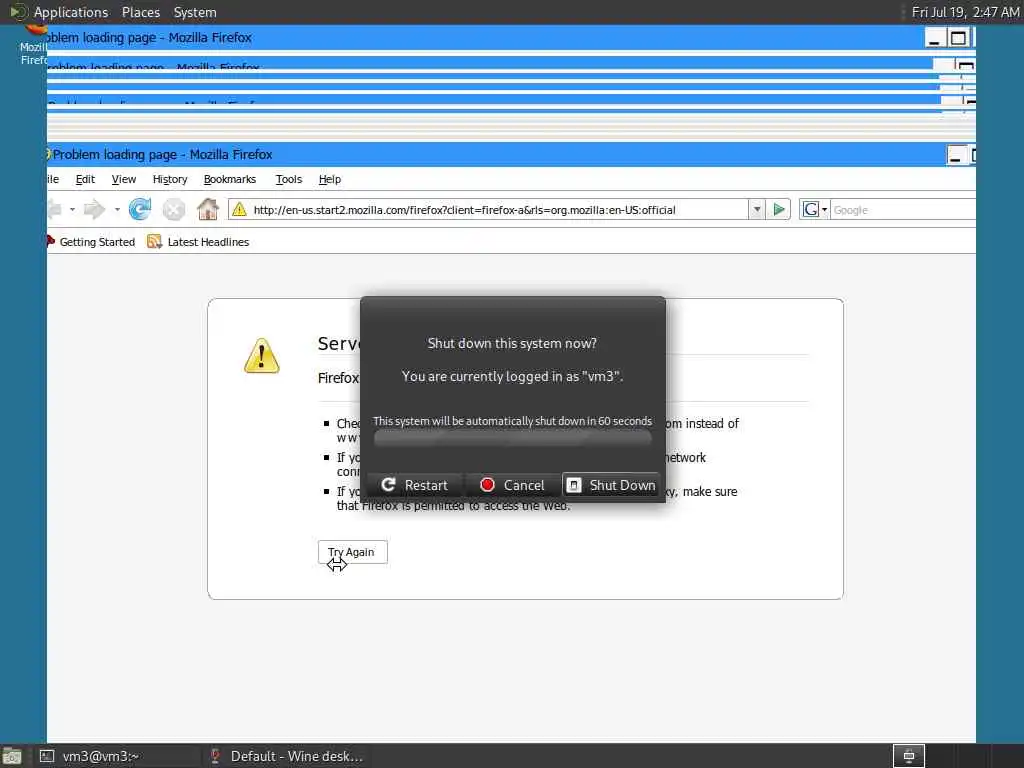The height and width of the screenshot is (768, 1024).
Task: Expand the URL bar history dropdown
Action: click(x=757, y=210)
